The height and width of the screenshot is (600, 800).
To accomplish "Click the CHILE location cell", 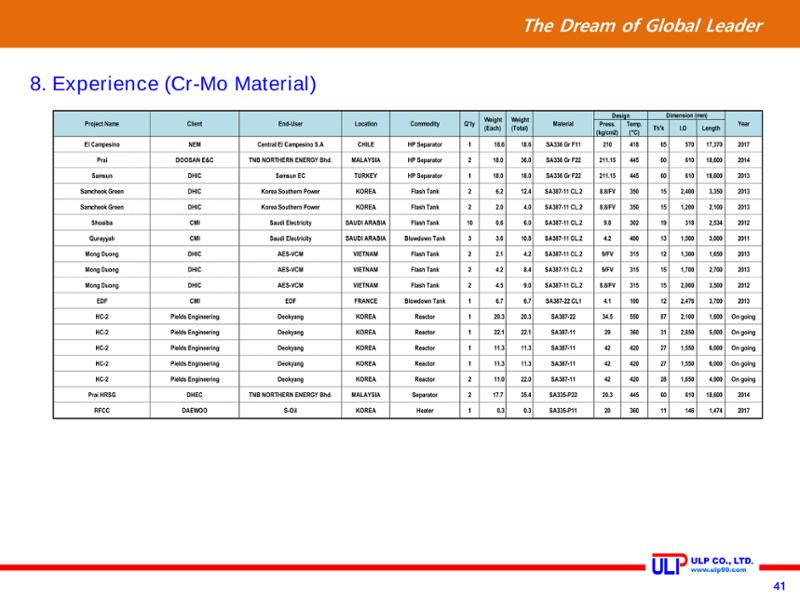I will [x=366, y=144].
